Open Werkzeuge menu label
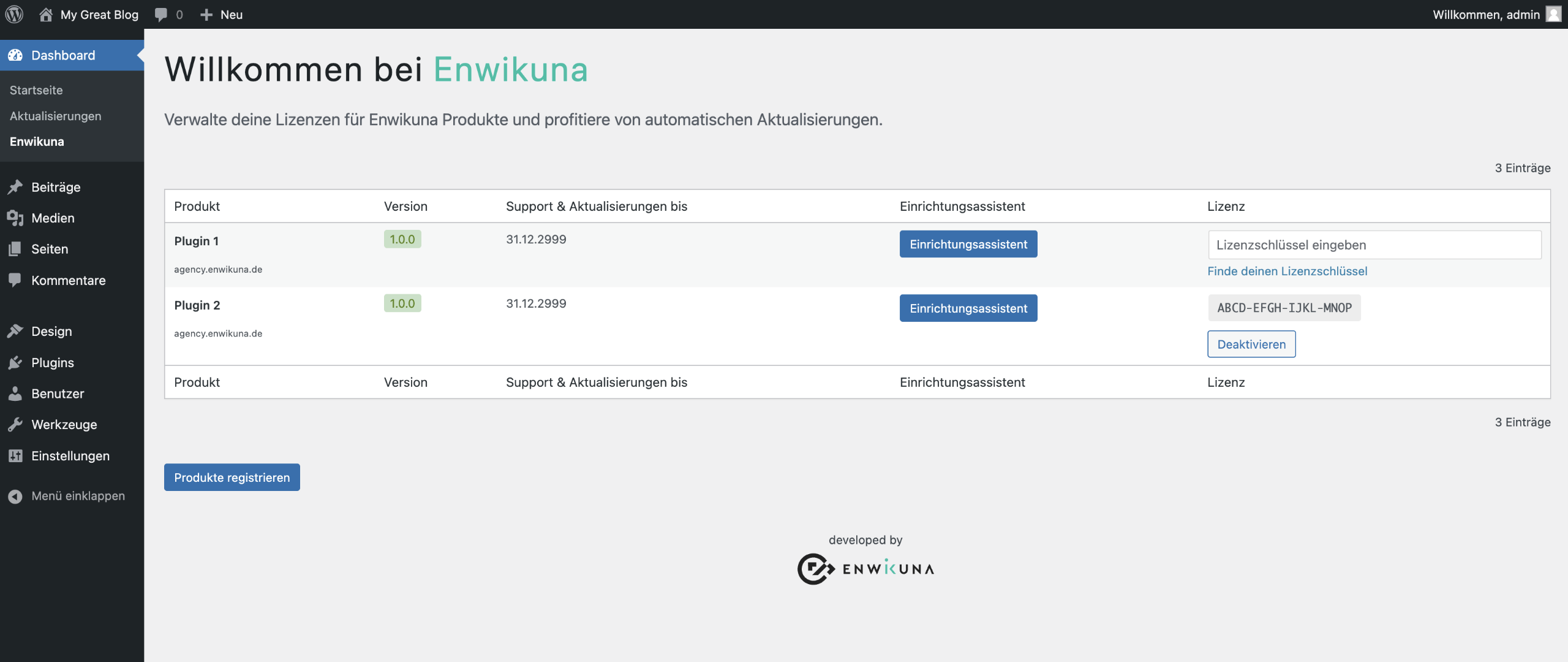Image resolution: width=1568 pixels, height=662 pixels. 64,425
